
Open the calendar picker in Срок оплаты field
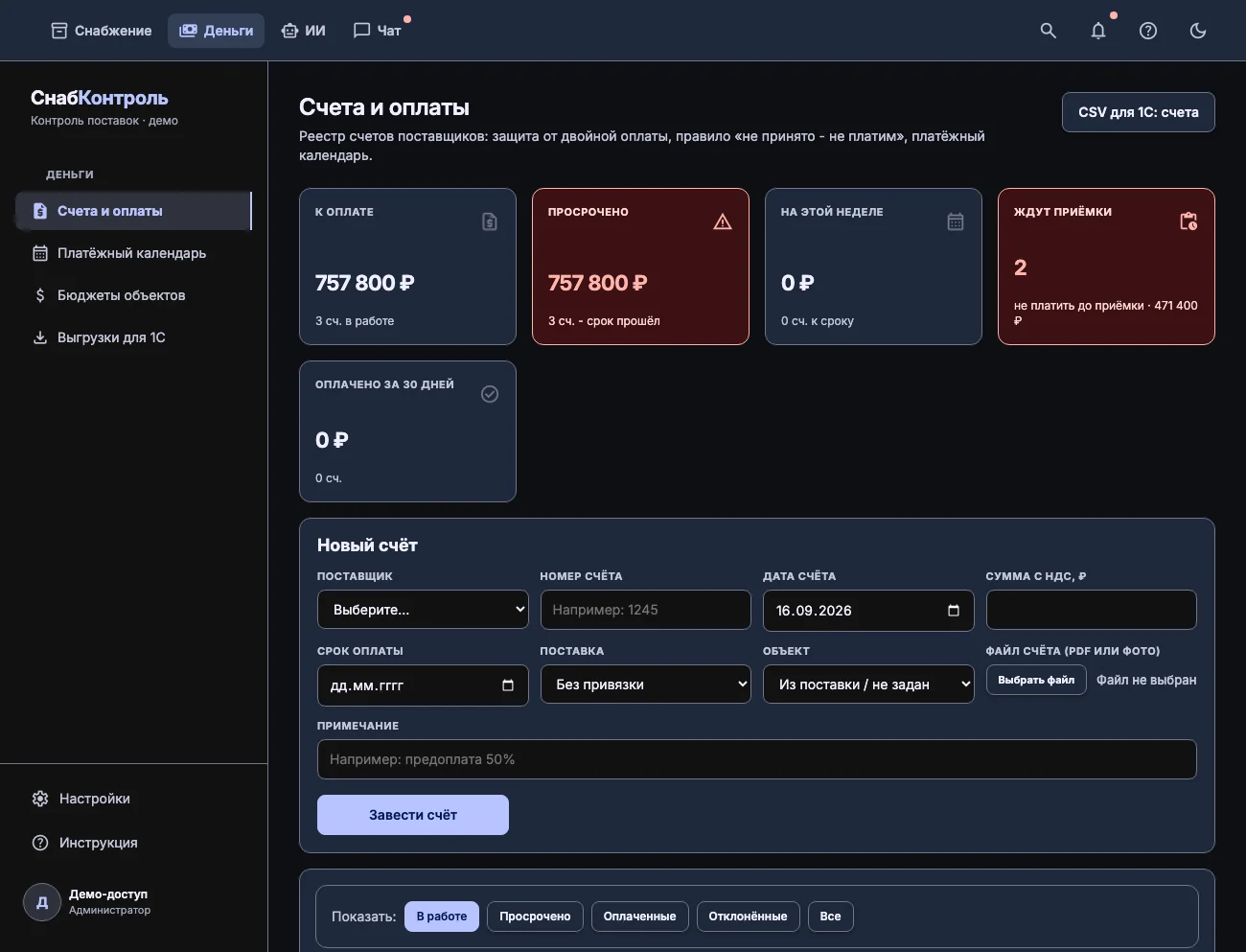pyautogui.click(x=508, y=685)
